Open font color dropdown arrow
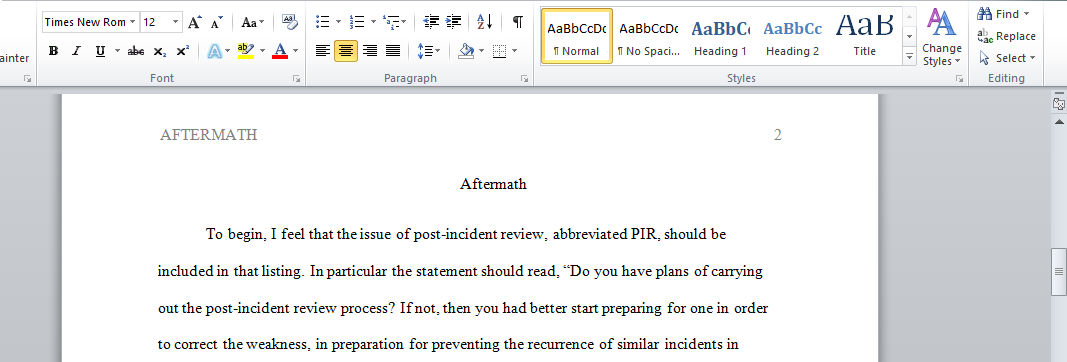This screenshot has height=362, width=1067. coord(295,50)
